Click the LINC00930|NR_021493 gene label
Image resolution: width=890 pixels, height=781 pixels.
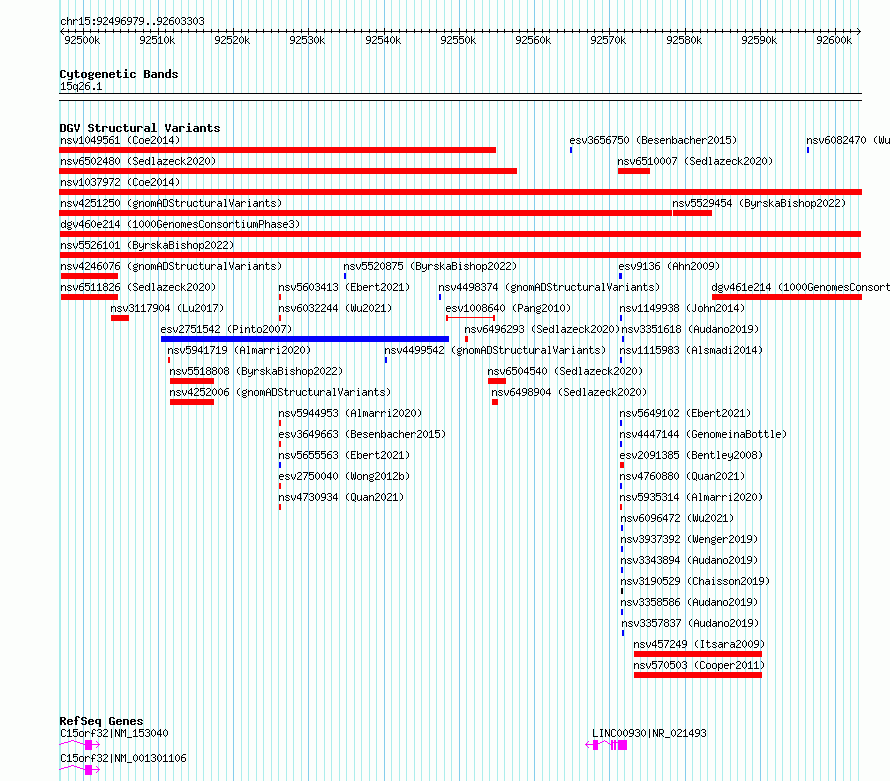pos(649,733)
